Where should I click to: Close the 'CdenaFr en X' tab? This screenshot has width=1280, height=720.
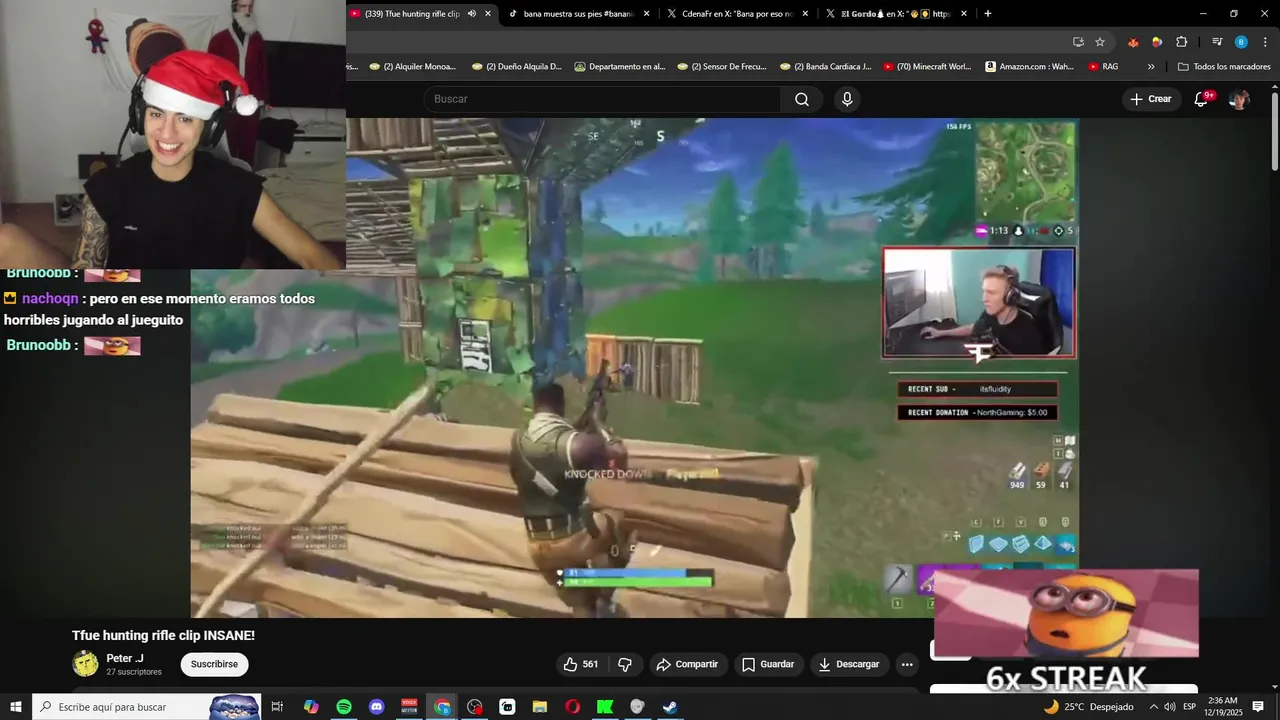point(805,14)
